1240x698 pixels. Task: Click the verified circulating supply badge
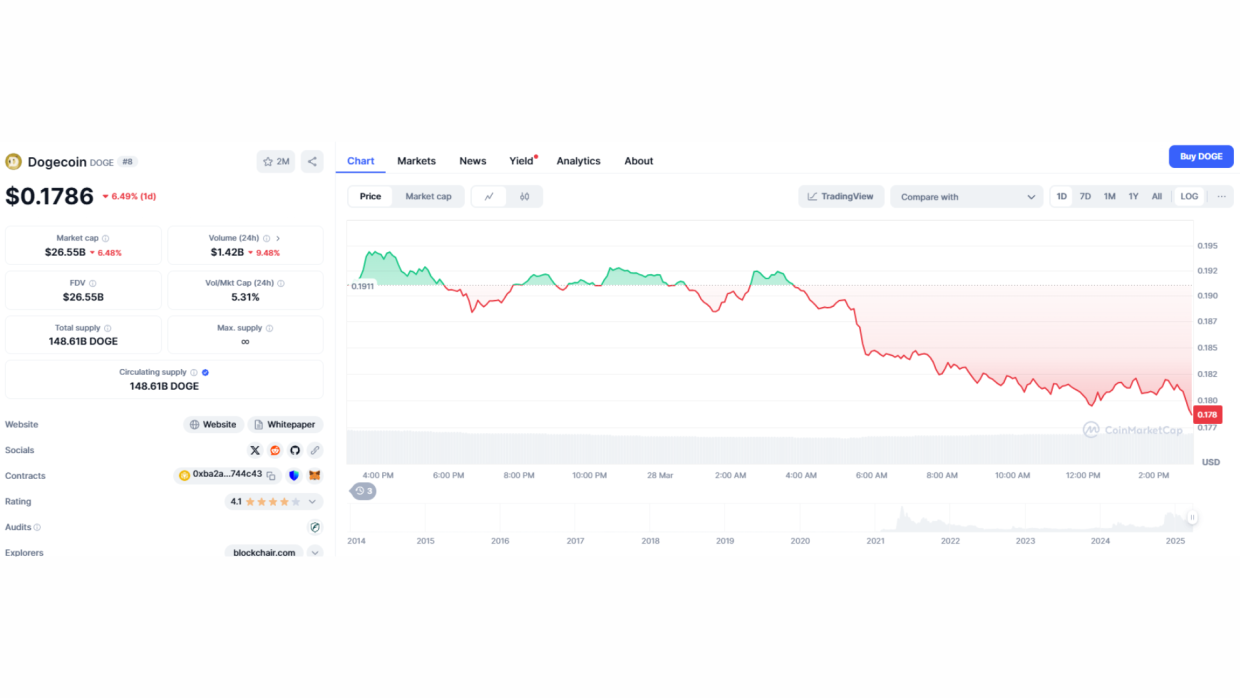[x=205, y=372]
